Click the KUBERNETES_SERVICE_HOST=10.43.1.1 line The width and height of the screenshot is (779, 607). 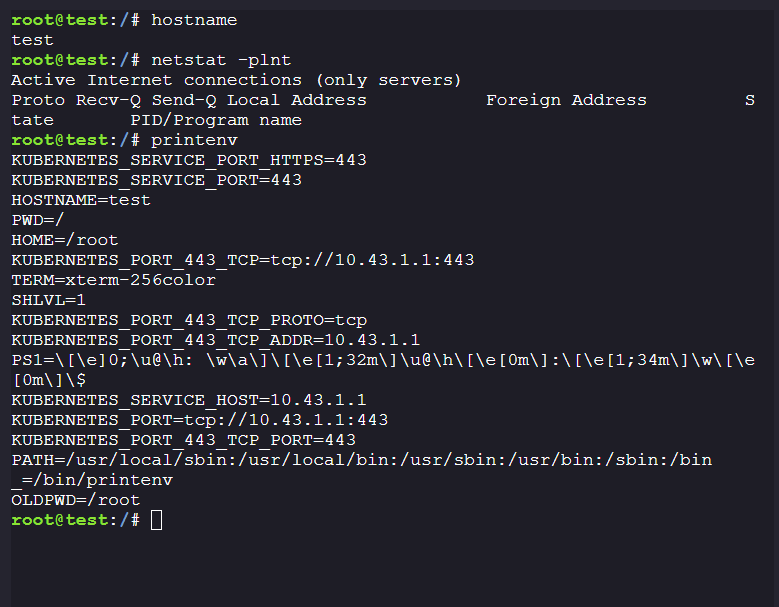pyautogui.click(x=189, y=400)
